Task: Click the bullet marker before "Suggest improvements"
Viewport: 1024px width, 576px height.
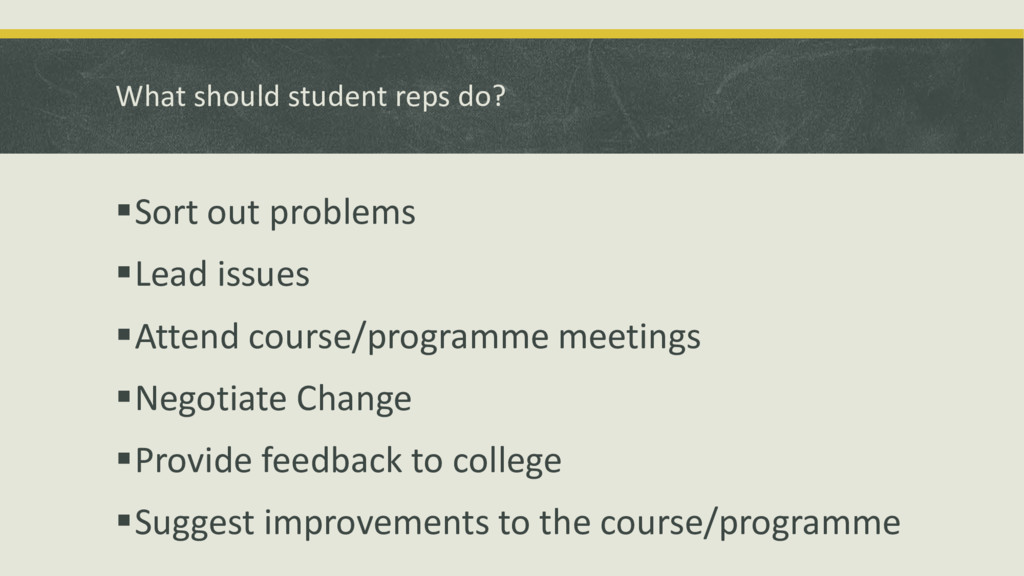Action: click(124, 521)
